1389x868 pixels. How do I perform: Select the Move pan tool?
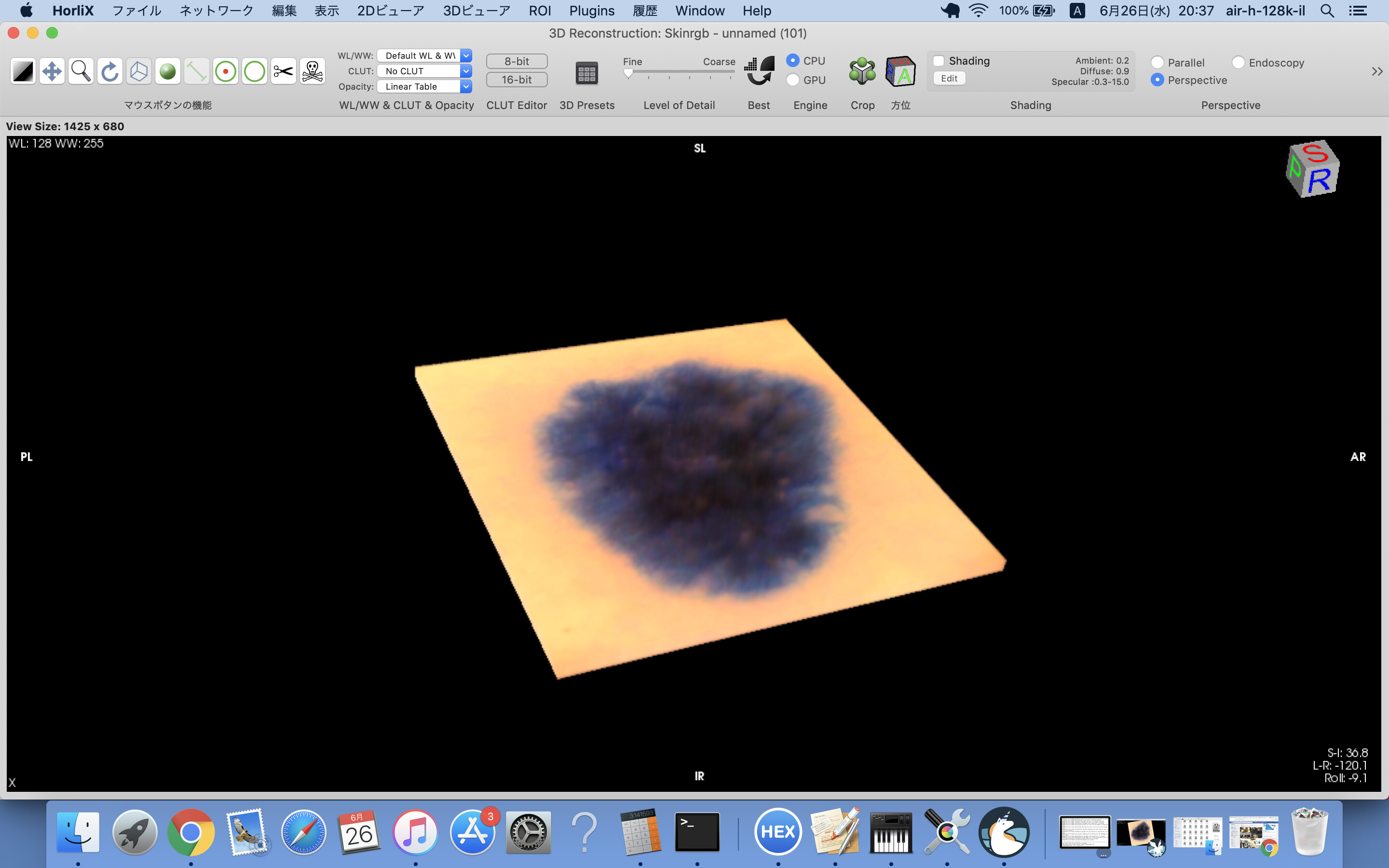[52, 72]
